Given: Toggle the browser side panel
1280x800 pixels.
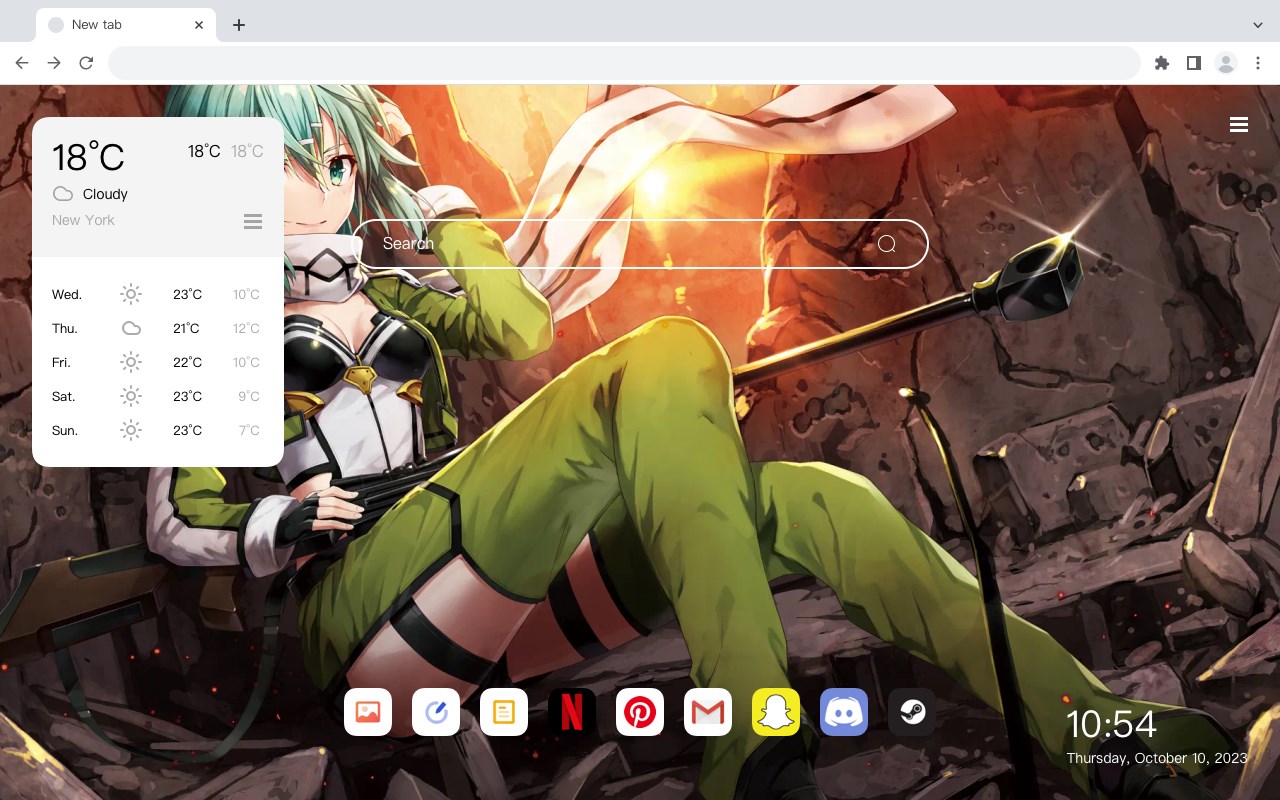Looking at the screenshot, I should (1193, 63).
